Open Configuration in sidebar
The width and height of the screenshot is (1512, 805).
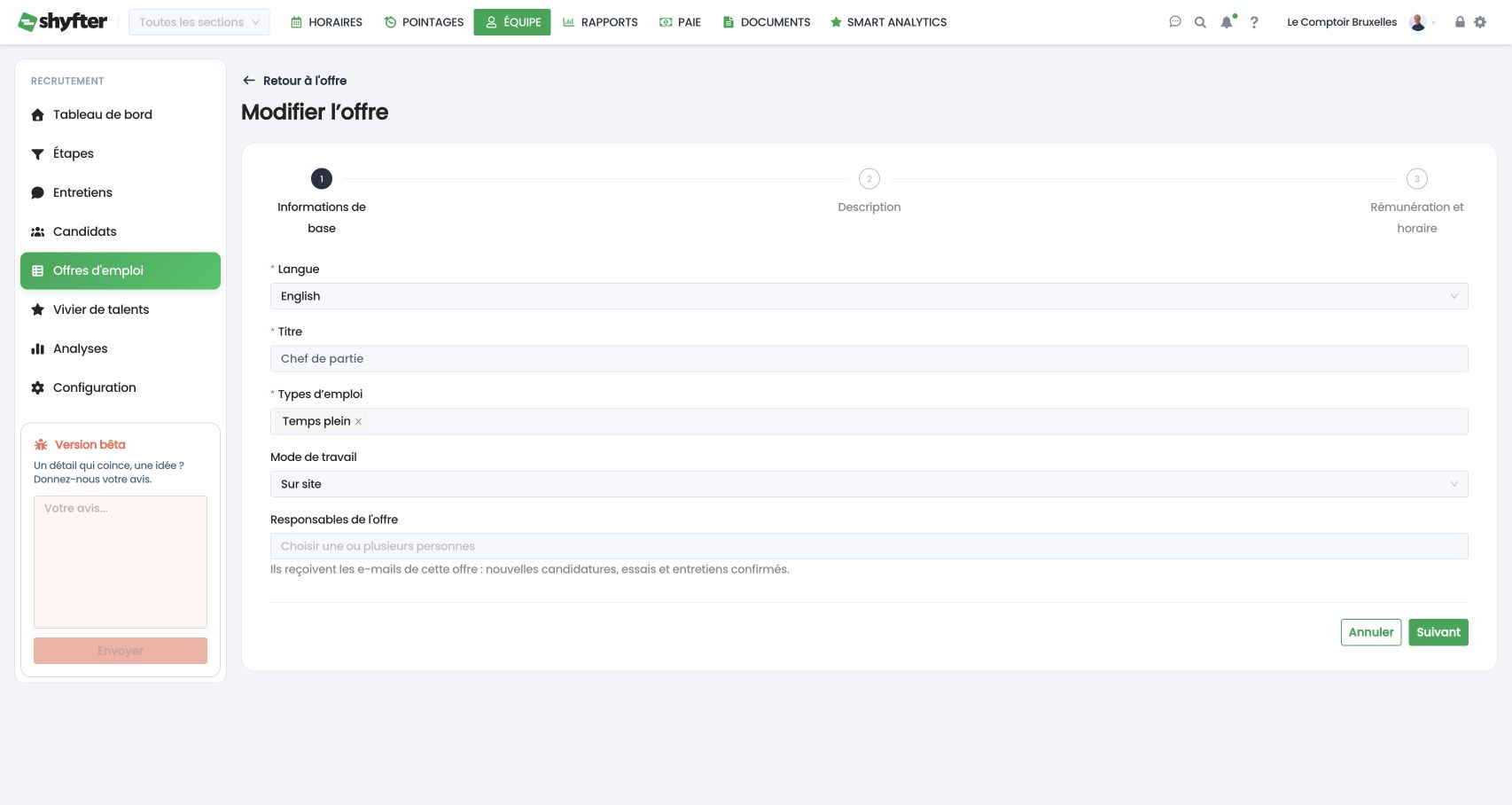(x=121, y=387)
